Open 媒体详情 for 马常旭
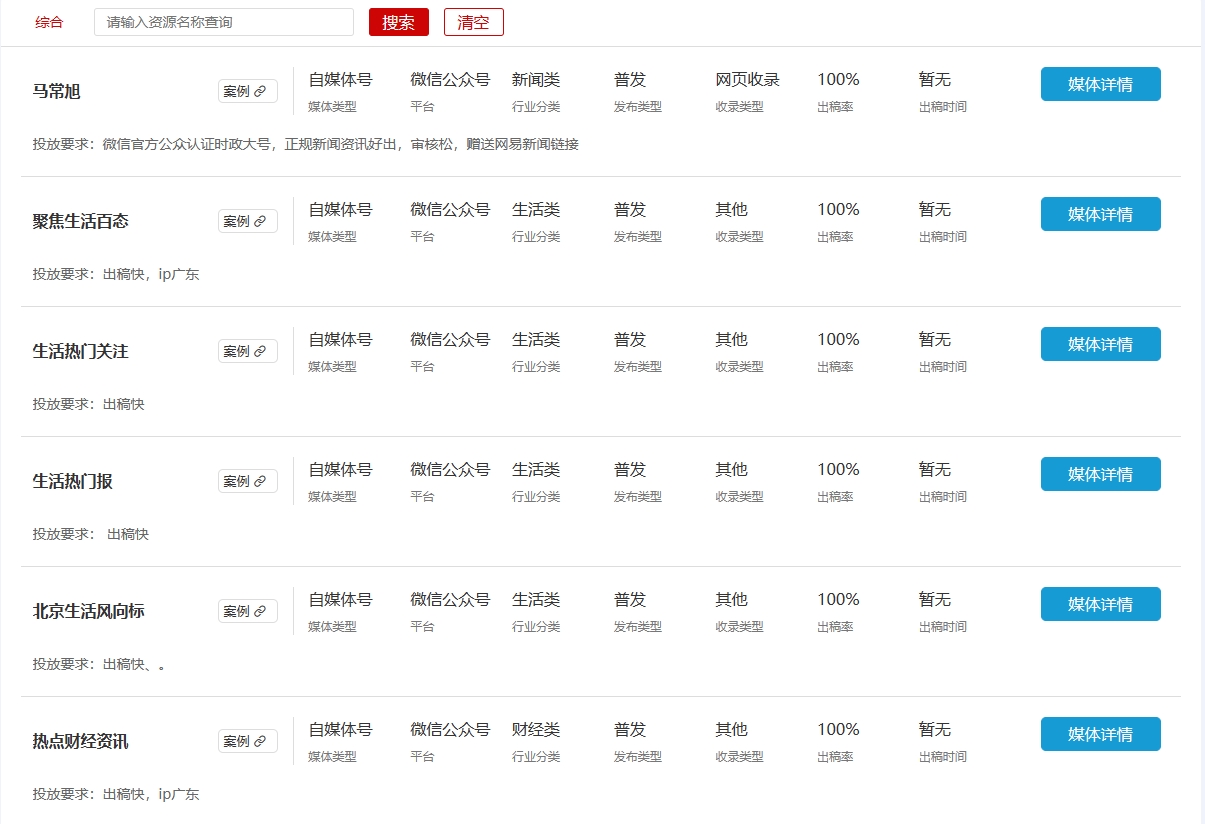 pyautogui.click(x=1100, y=84)
